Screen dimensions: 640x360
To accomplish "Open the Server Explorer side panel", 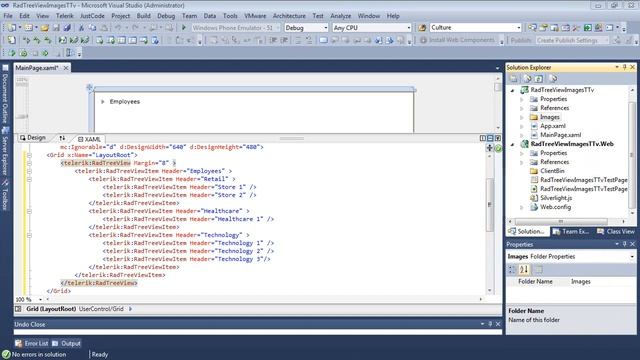I will coord(5,151).
